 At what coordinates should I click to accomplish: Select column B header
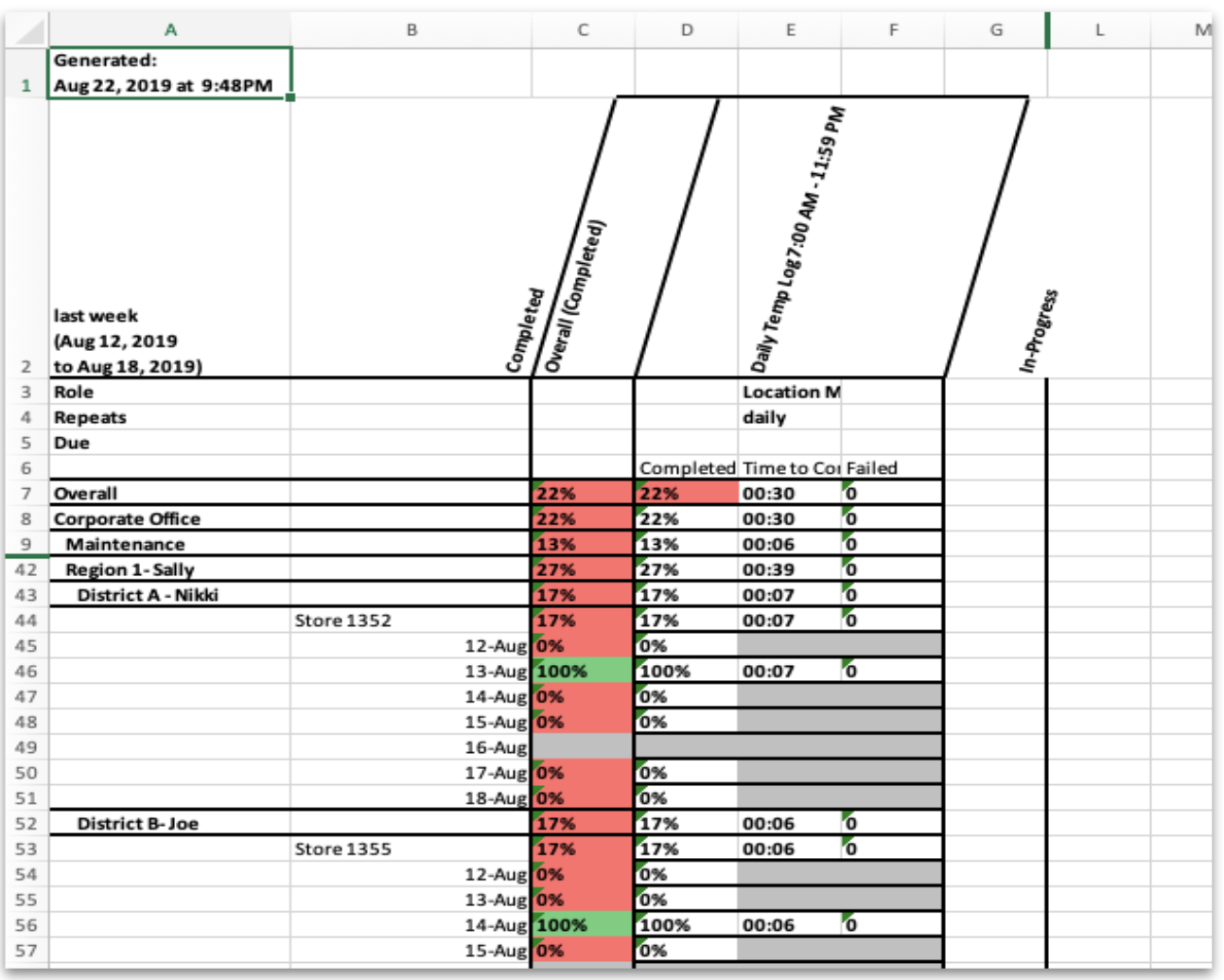(411, 30)
